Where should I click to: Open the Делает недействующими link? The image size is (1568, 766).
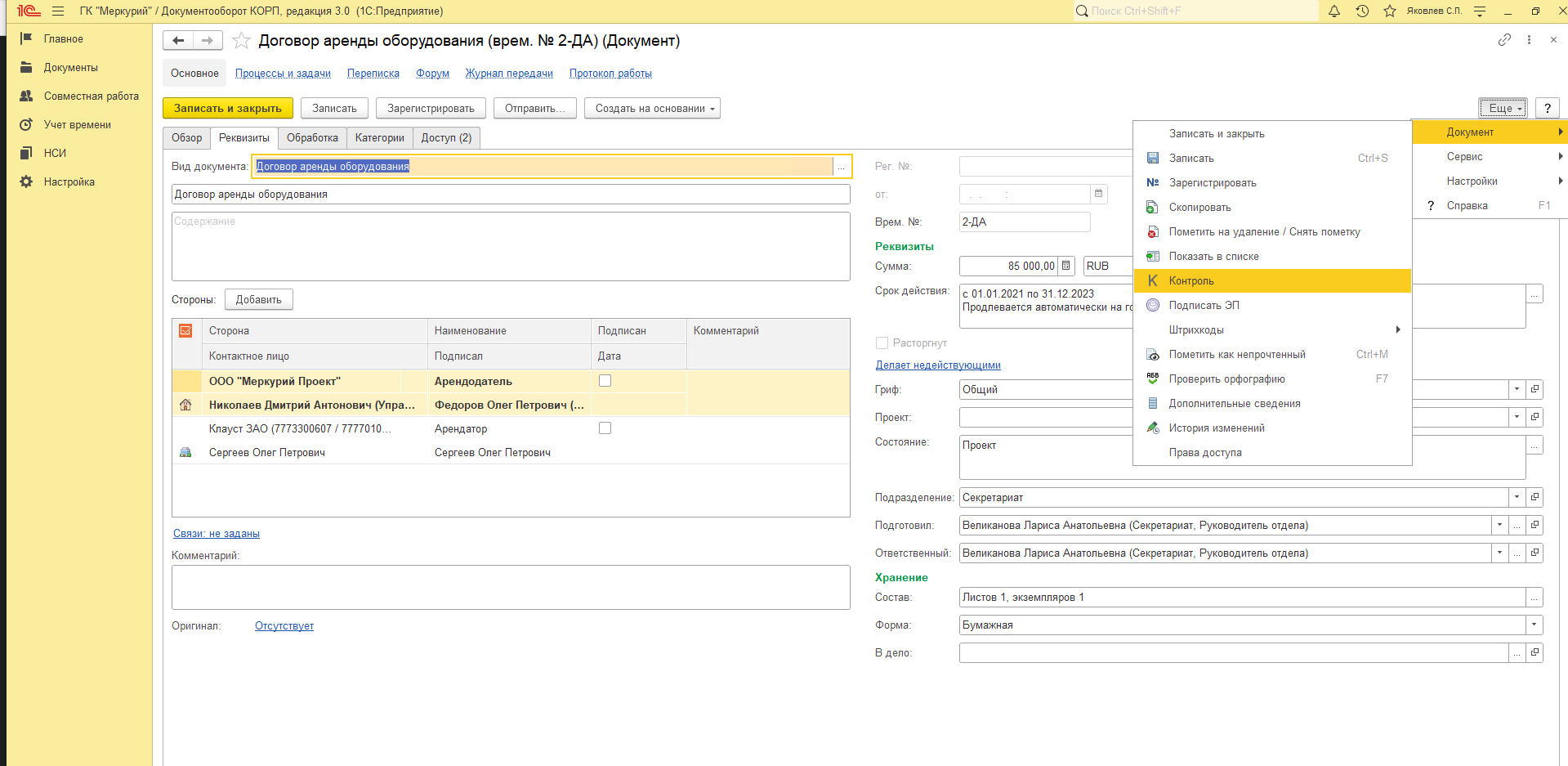click(x=938, y=365)
